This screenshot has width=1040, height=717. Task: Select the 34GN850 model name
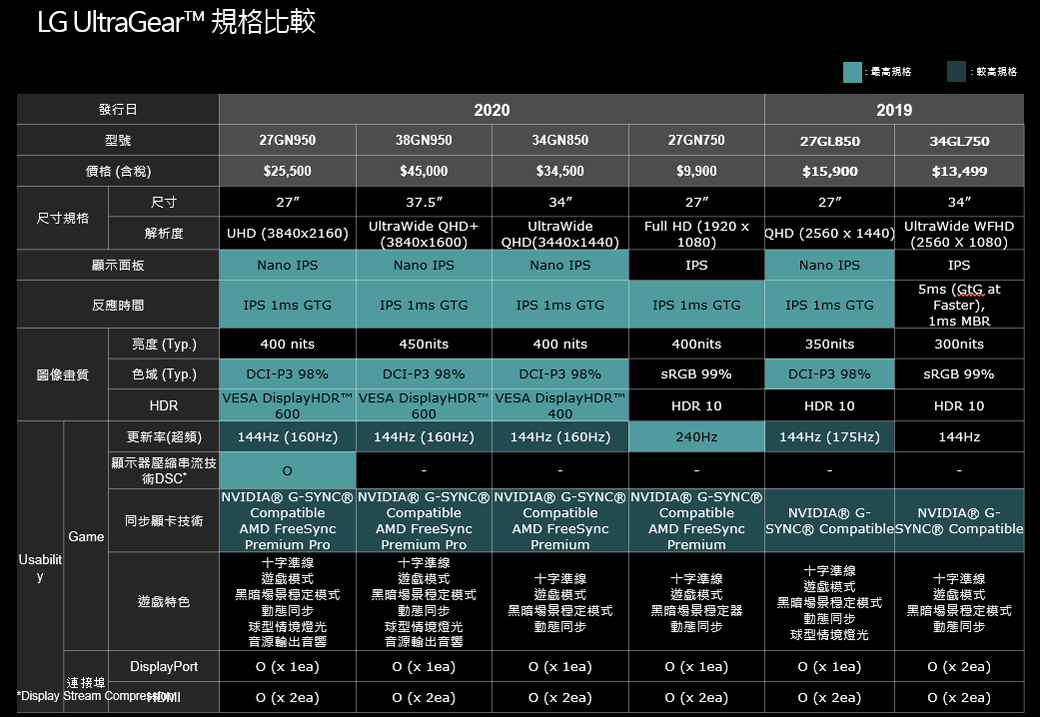coord(560,141)
